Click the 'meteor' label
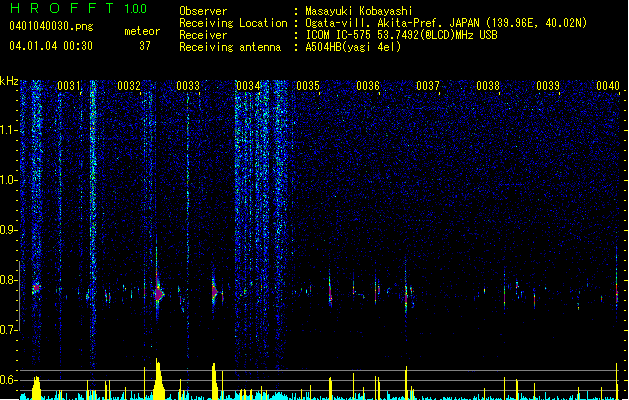This screenshot has width=629, height=400. 142,31
